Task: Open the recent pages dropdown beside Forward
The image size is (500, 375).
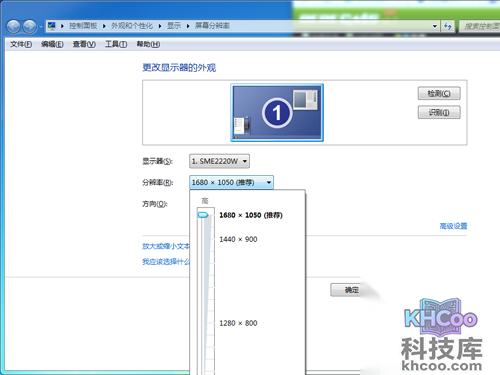Action: point(41,26)
